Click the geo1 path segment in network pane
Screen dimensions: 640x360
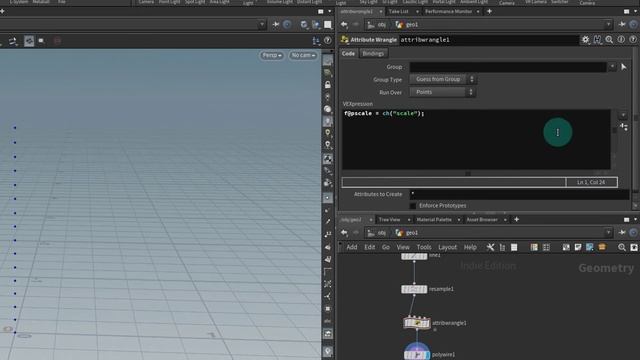407,233
